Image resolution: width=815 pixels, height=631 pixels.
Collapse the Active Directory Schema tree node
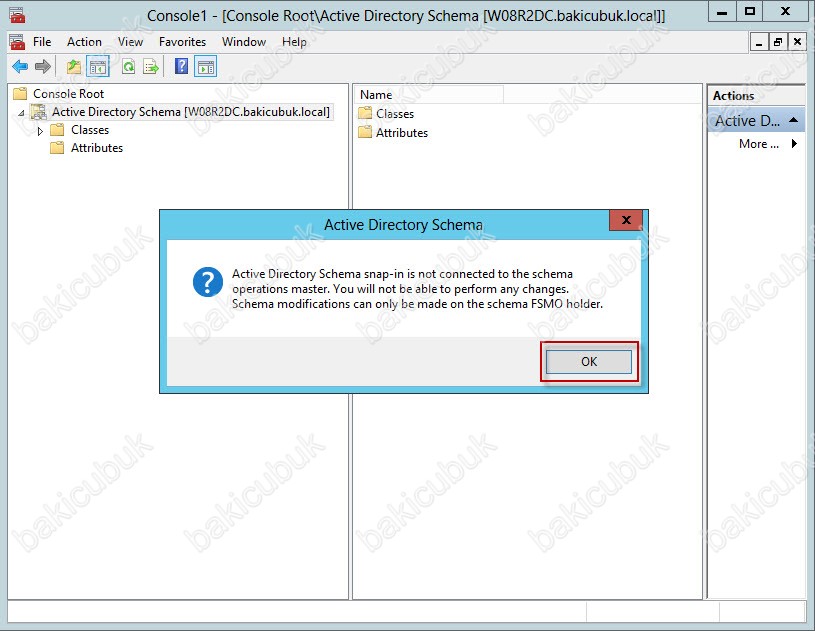coord(21,113)
